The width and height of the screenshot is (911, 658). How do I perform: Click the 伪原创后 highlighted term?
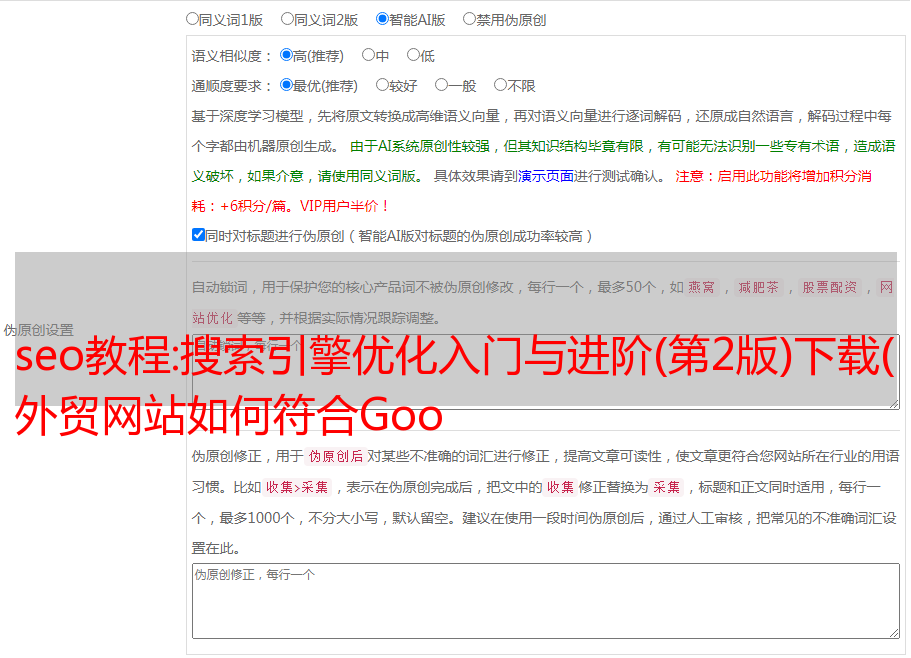pyautogui.click(x=336, y=456)
